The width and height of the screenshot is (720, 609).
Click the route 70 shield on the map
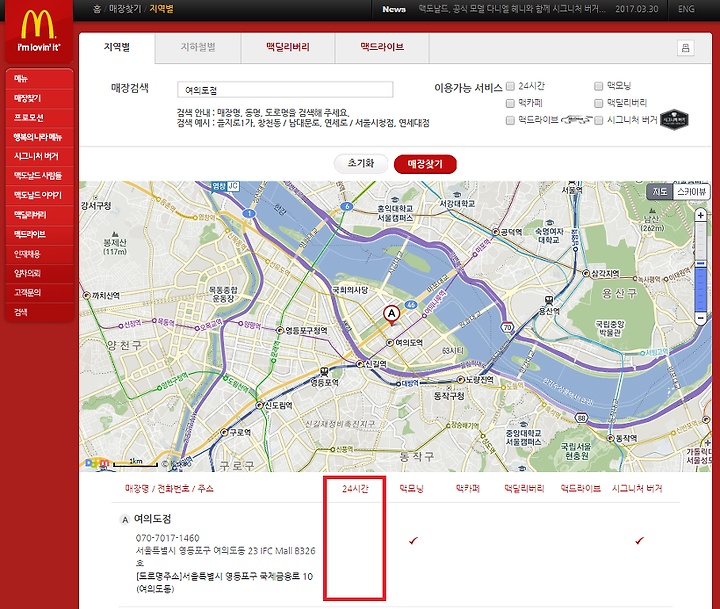point(507,327)
